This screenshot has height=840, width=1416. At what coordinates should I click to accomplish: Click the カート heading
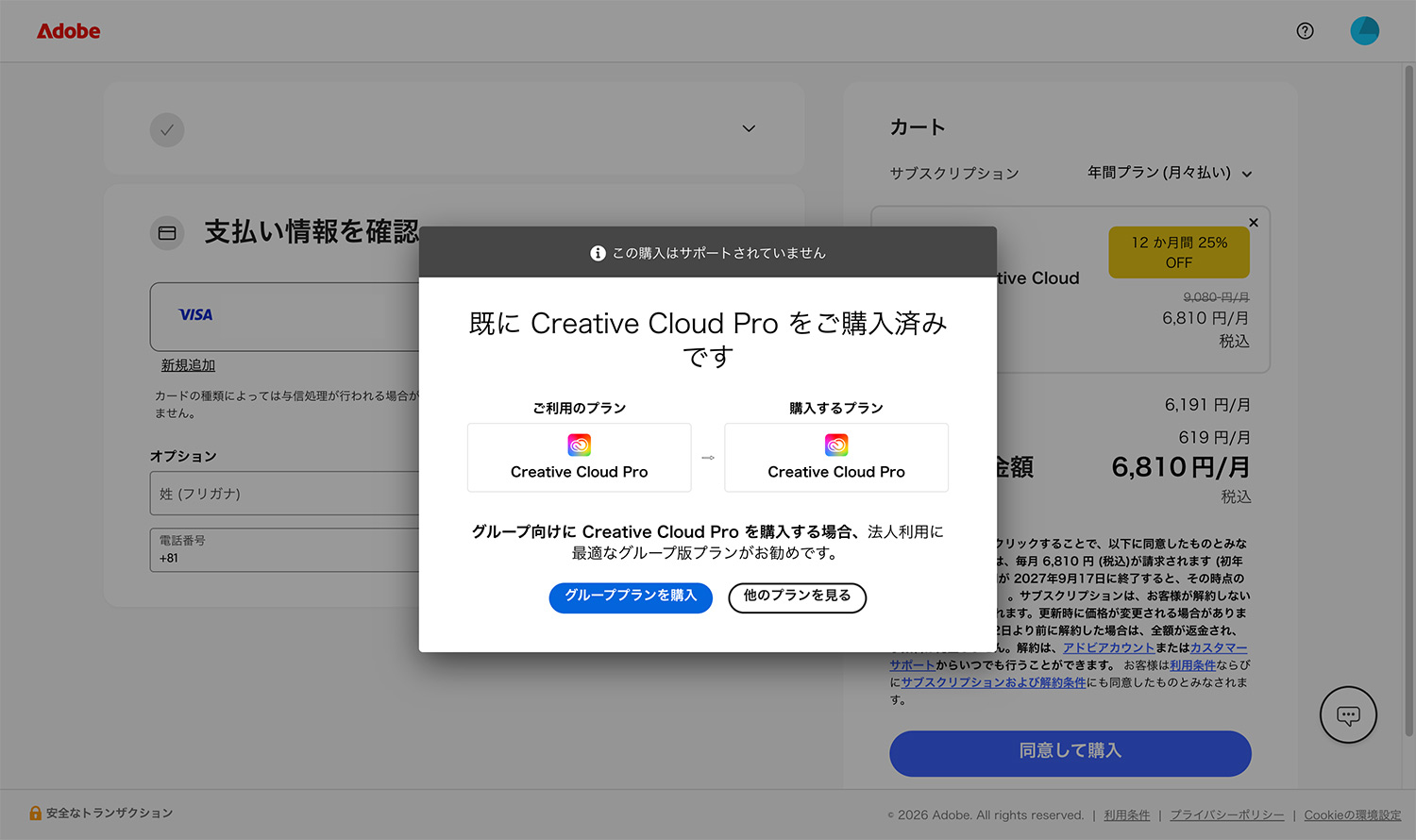pyautogui.click(x=918, y=127)
